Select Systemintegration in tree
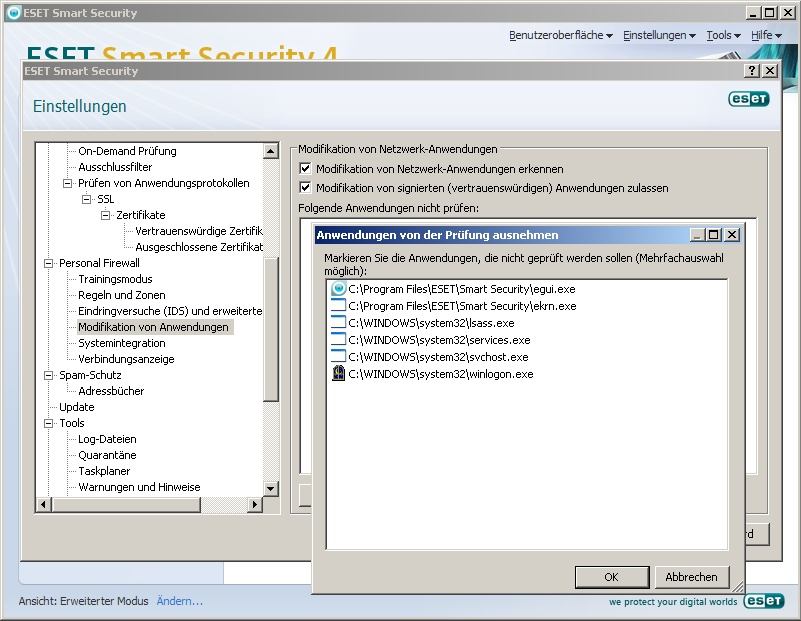The image size is (801, 621). click(122, 343)
